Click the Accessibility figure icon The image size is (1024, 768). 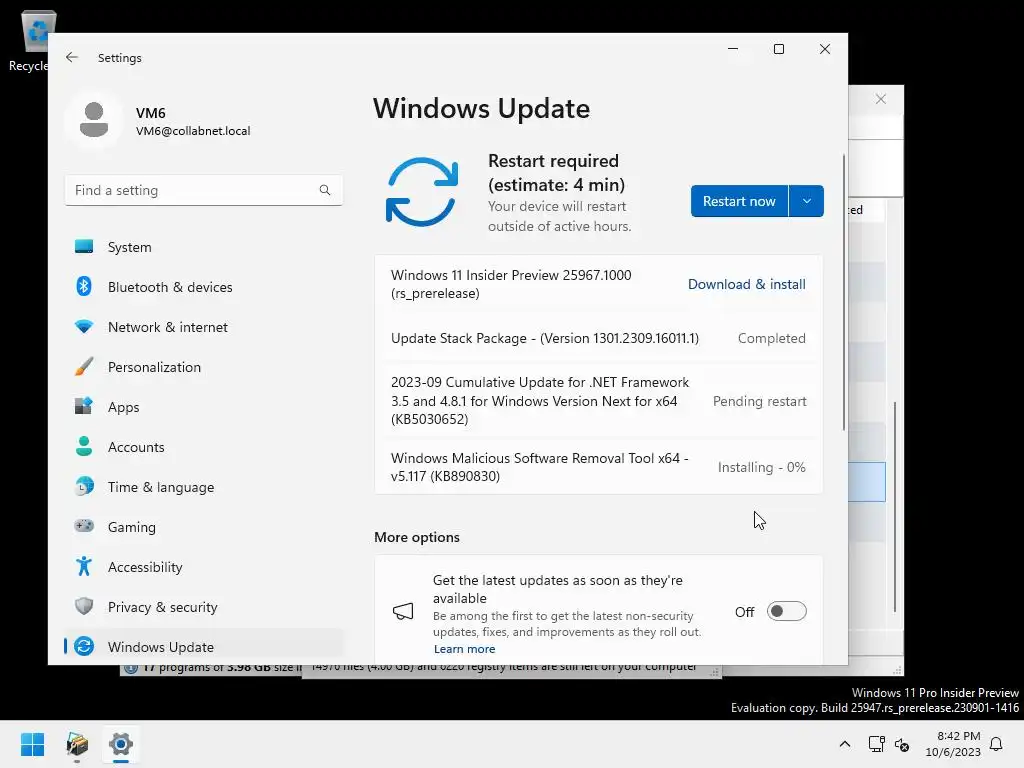84,566
